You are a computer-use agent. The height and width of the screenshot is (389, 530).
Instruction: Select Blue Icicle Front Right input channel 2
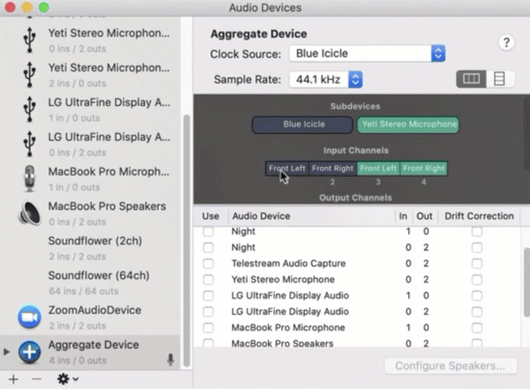click(x=333, y=168)
